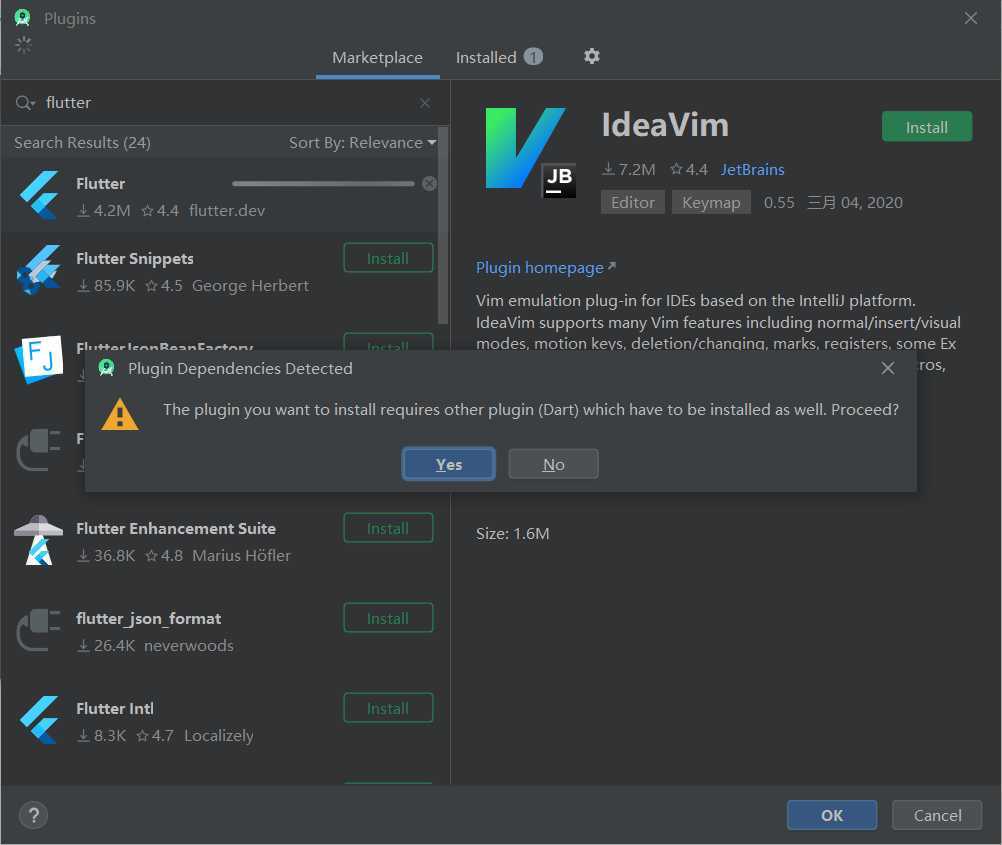Viewport: 1002px width, 845px height.
Task: Install the flutter_json_format plugin
Action: tap(388, 618)
